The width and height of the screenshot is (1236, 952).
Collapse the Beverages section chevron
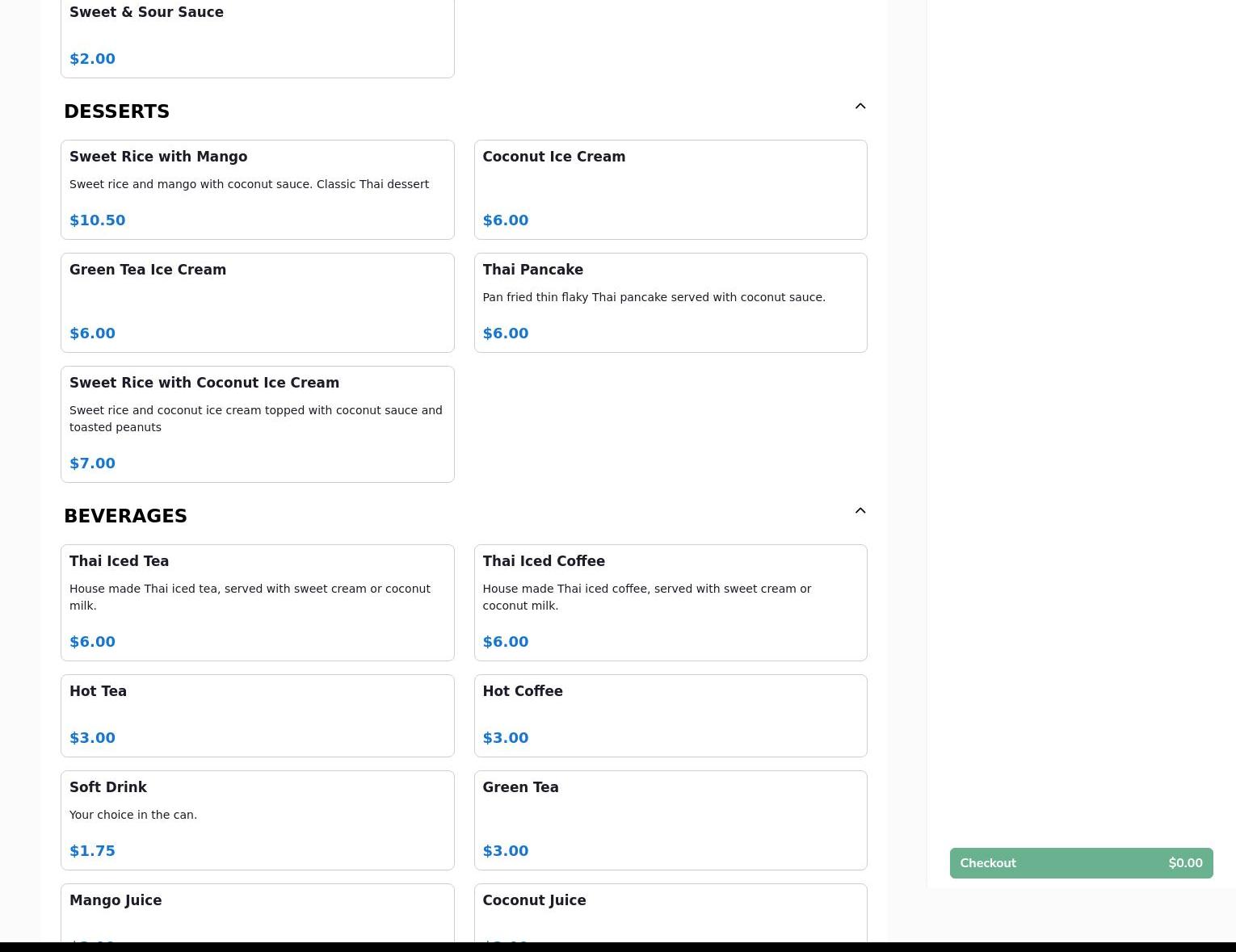860,511
